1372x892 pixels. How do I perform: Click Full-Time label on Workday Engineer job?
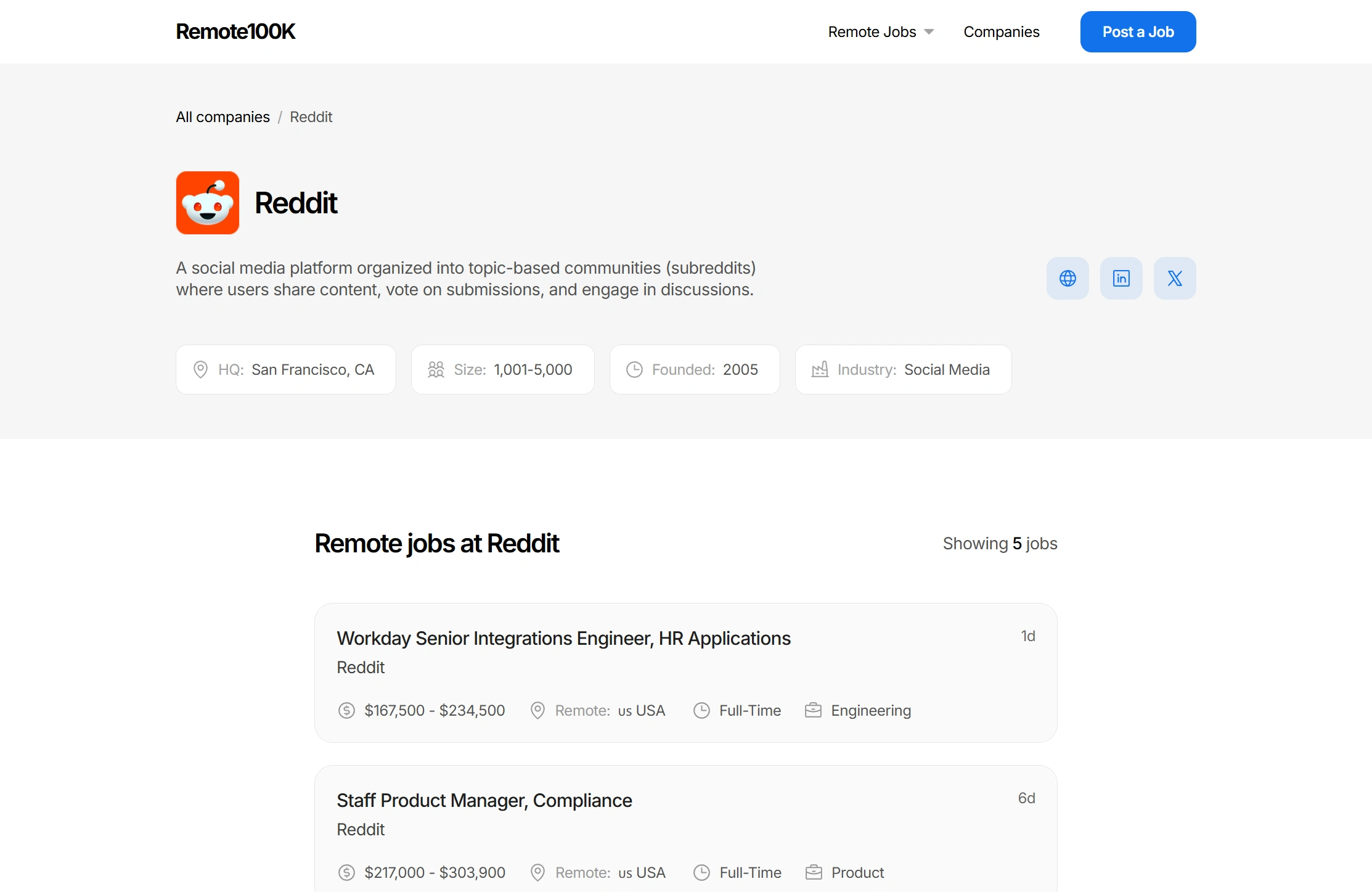tap(750, 710)
